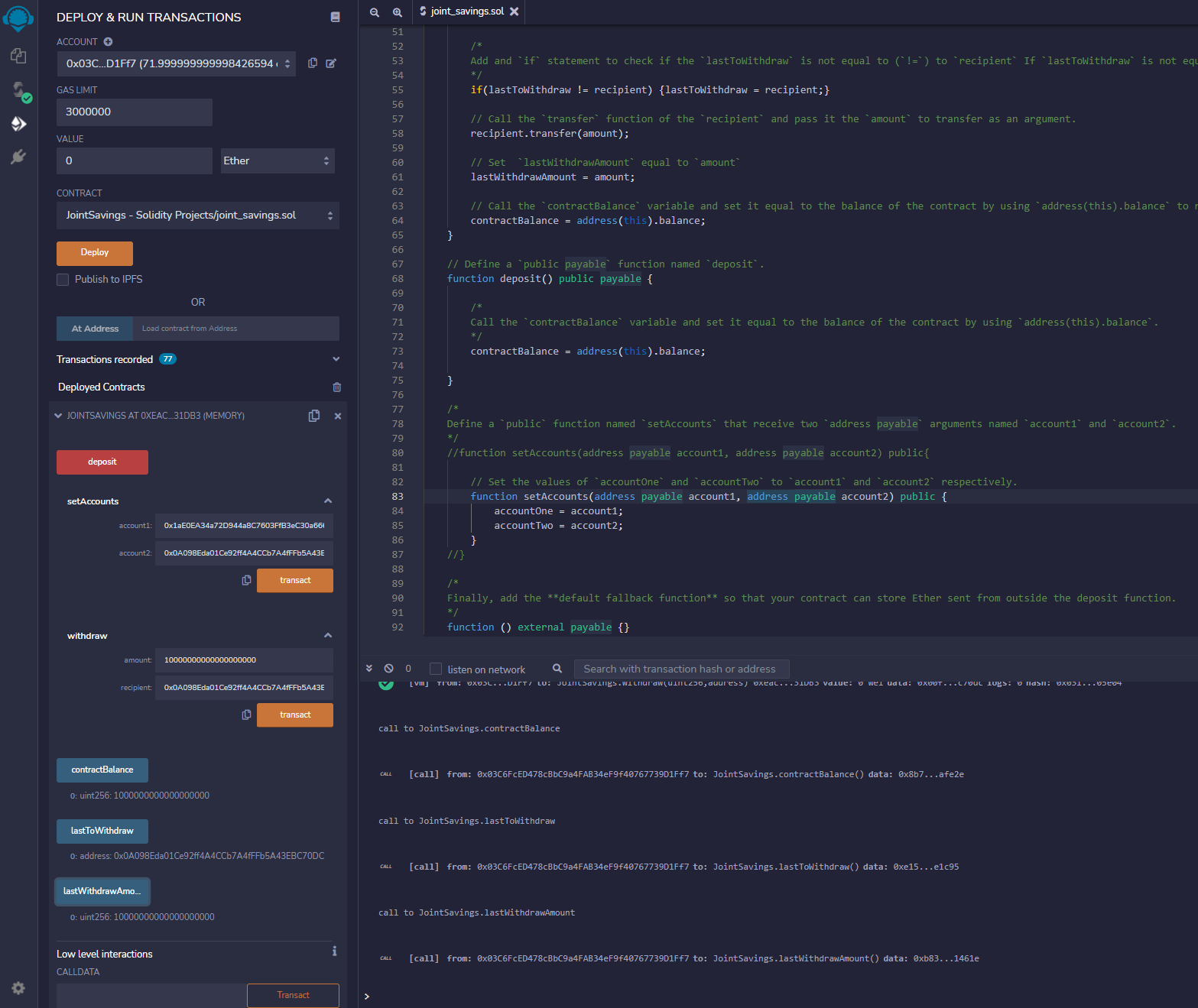This screenshot has height=1008, width=1198.
Task: Click transactions recorded 77 badge
Action: click(167, 359)
